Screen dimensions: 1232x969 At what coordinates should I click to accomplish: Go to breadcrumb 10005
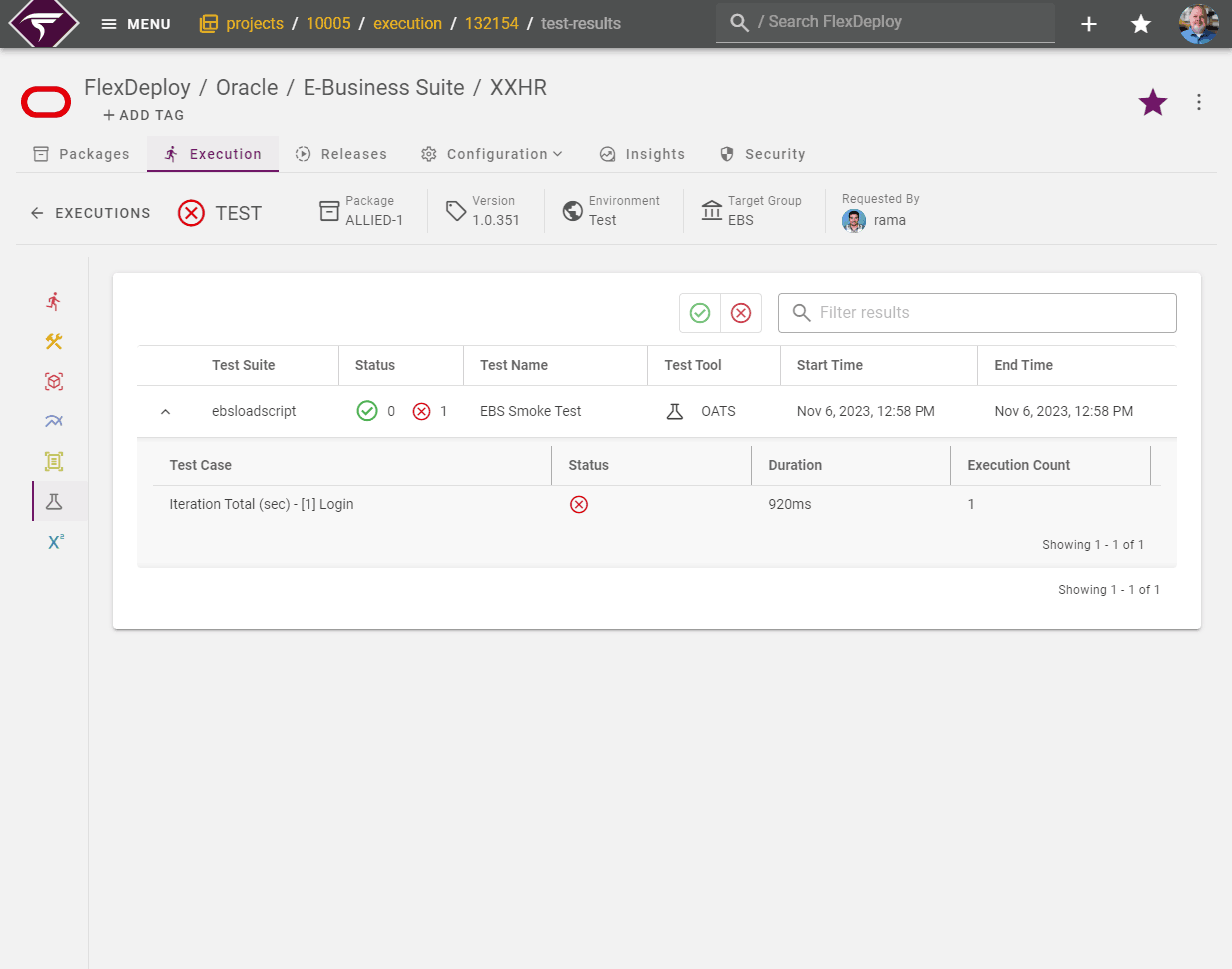tap(328, 24)
